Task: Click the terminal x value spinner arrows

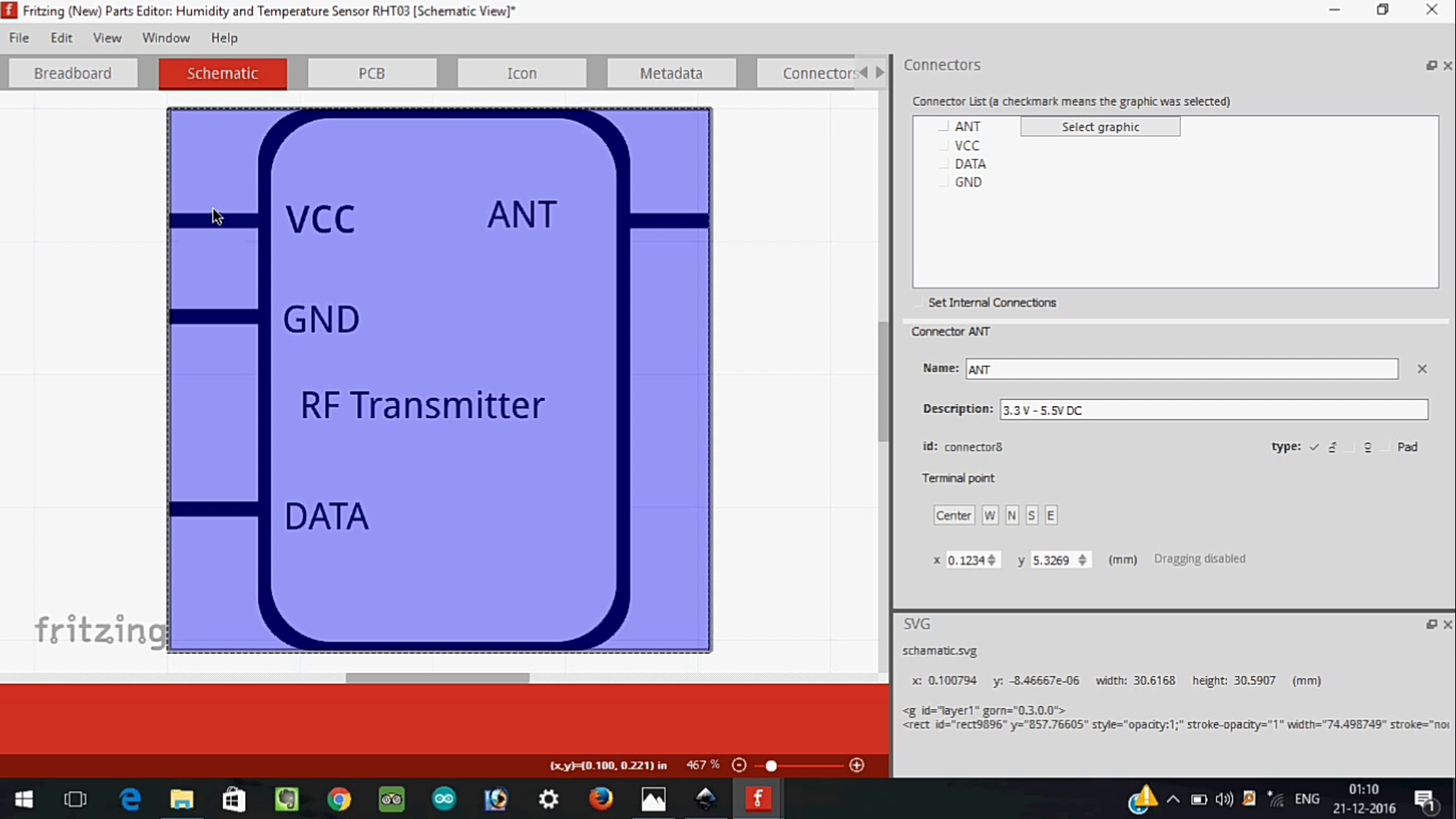Action: coord(992,560)
